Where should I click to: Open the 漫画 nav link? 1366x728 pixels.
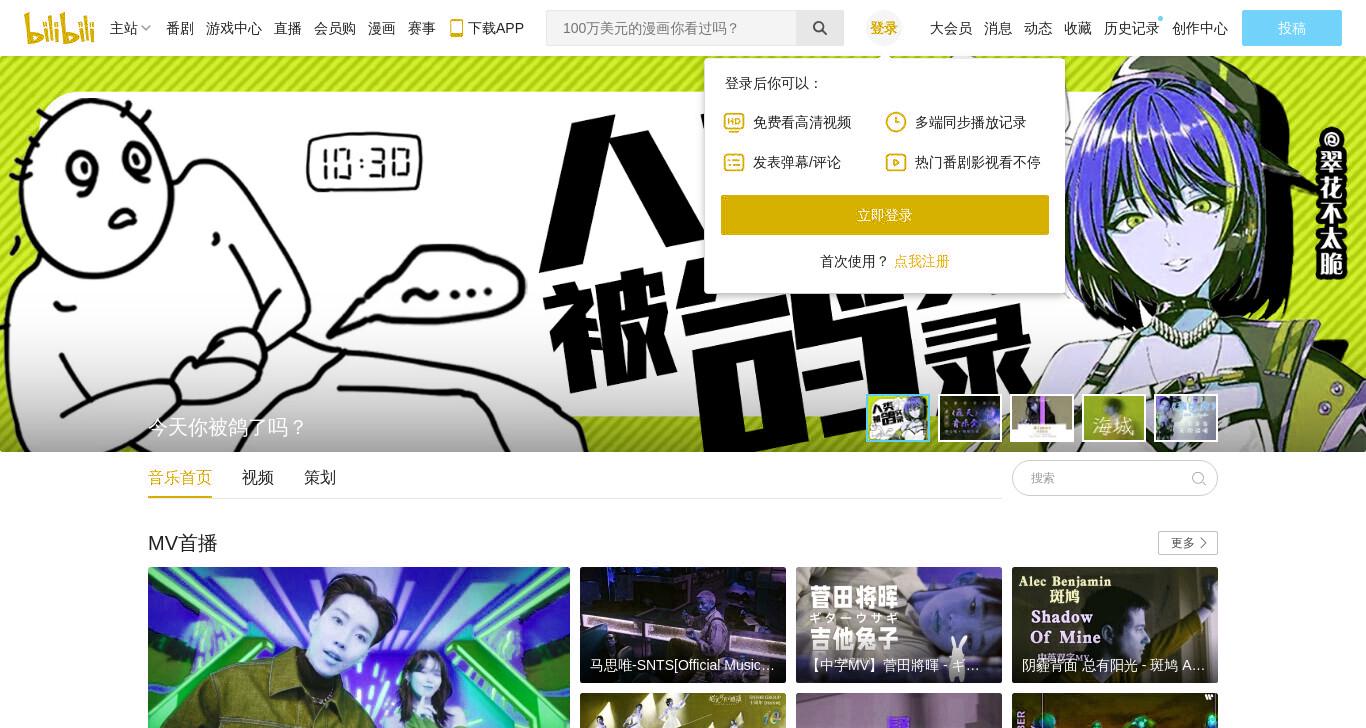382,28
